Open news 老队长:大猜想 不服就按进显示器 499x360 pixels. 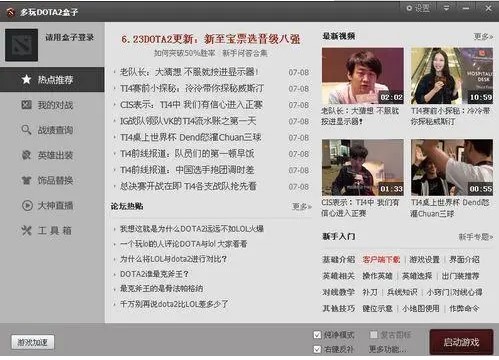(x=189, y=72)
